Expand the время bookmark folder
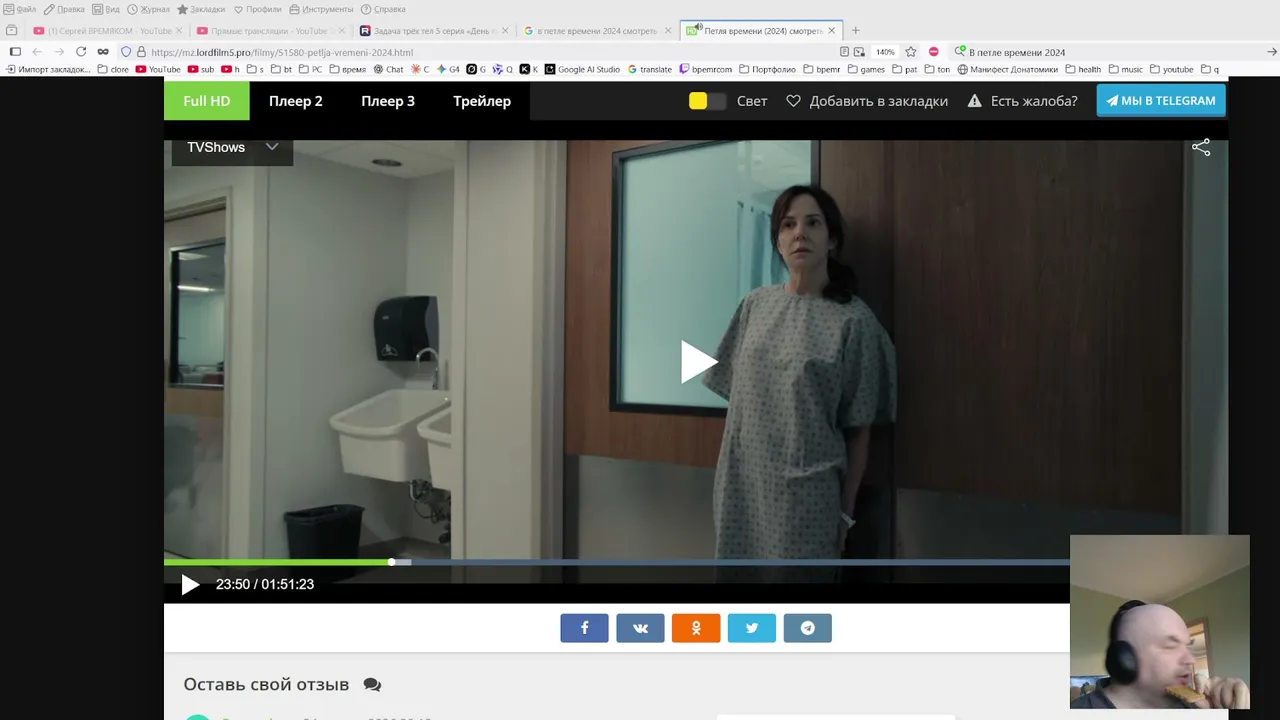 347,70
